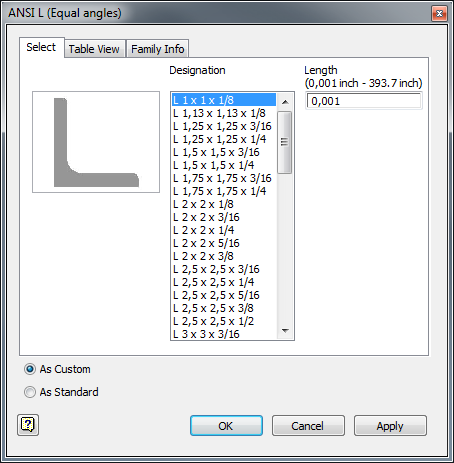This screenshot has width=454, height=463.
Task: Select the As Custom radio button
Action: coord(30,369)
